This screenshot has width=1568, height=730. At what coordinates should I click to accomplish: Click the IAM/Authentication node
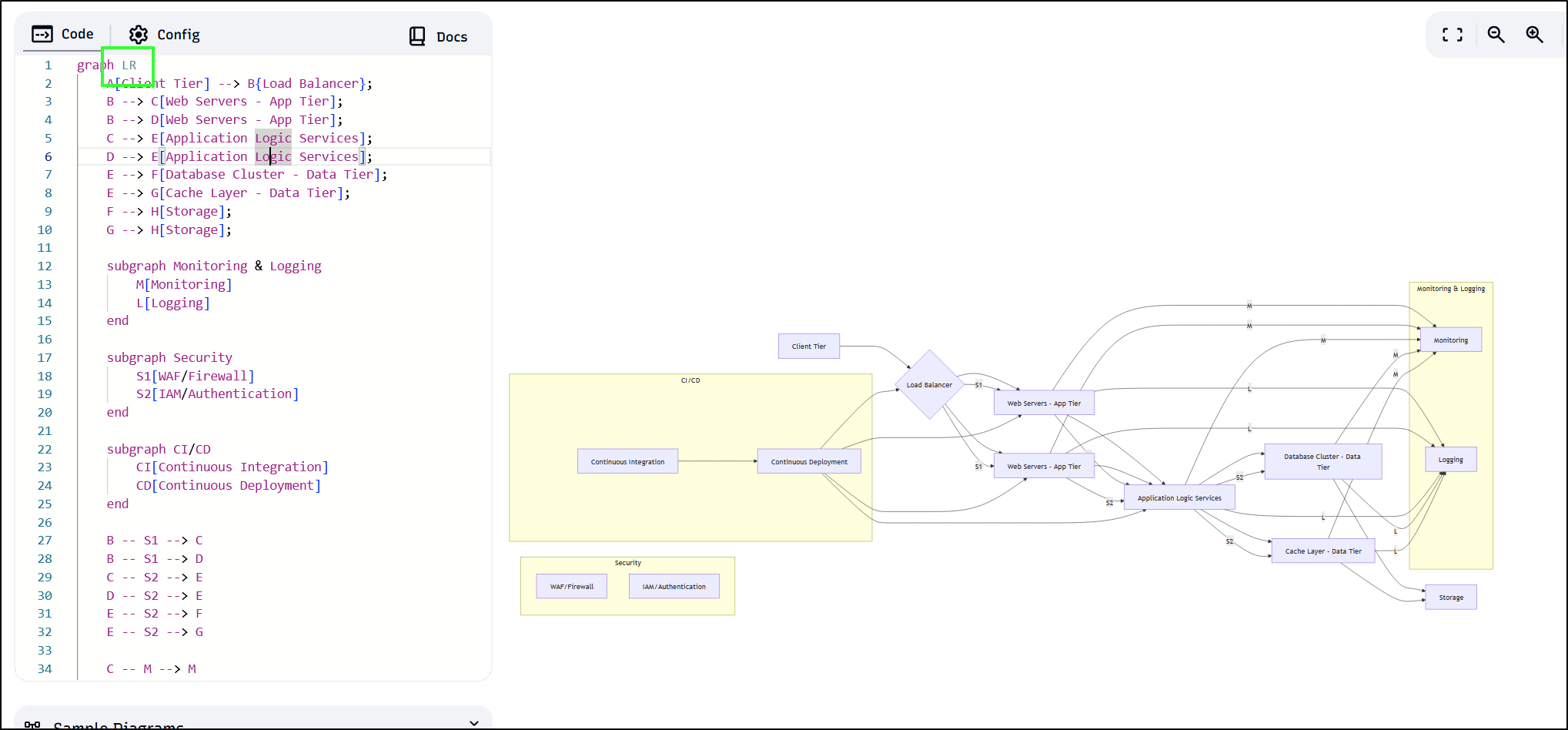coord(674,587)
